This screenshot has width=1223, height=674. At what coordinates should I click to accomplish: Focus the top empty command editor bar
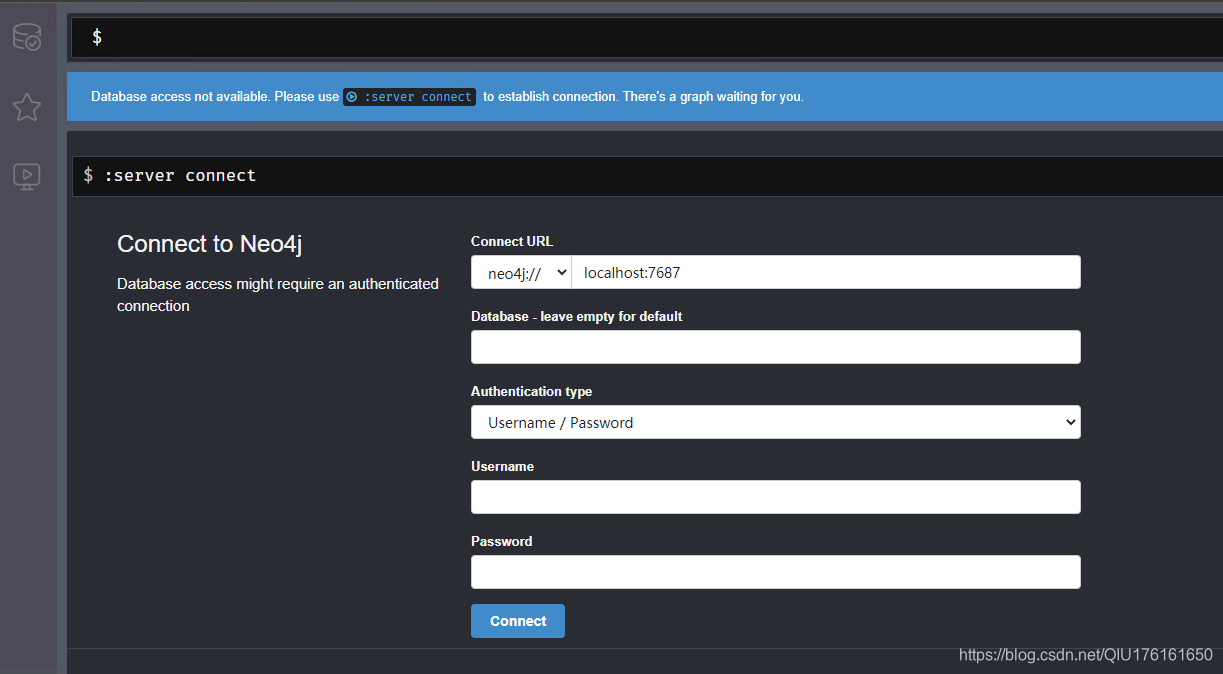tap(647, 37)
